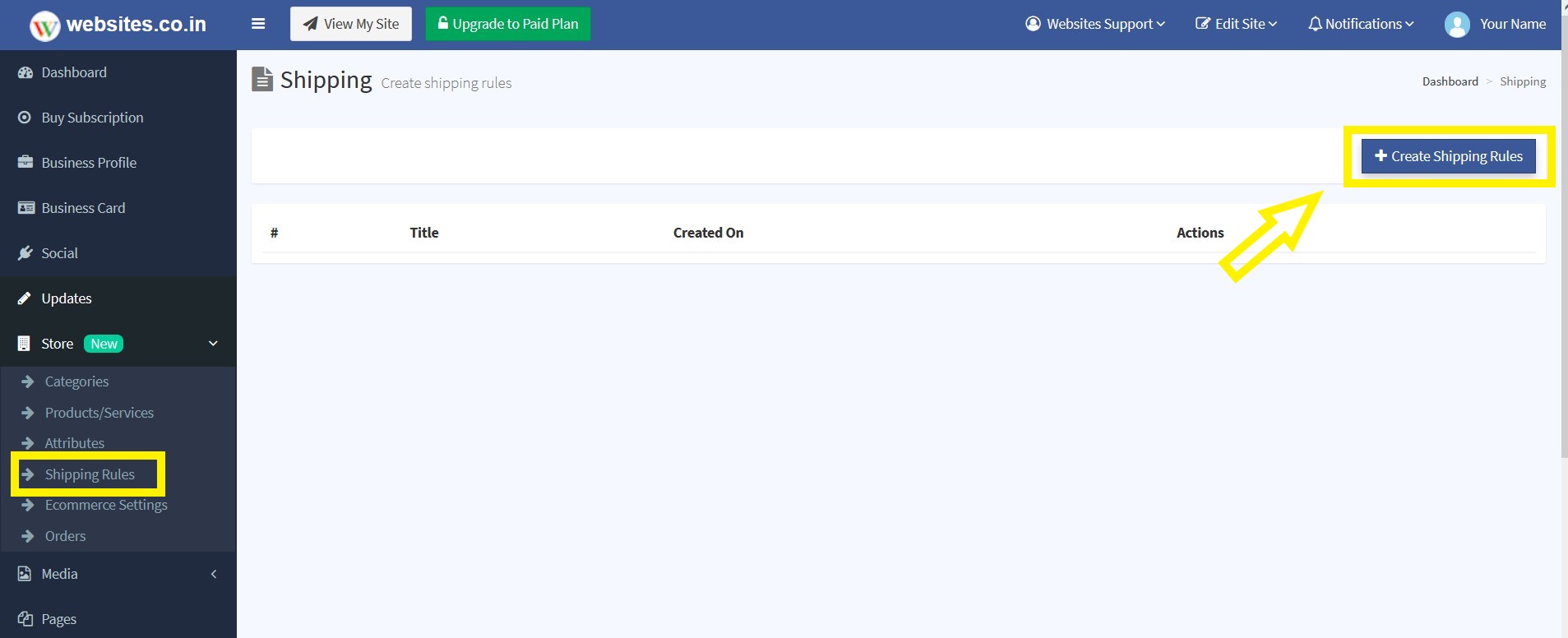Click the Buy Subscription circle icon

click(25, 118)
